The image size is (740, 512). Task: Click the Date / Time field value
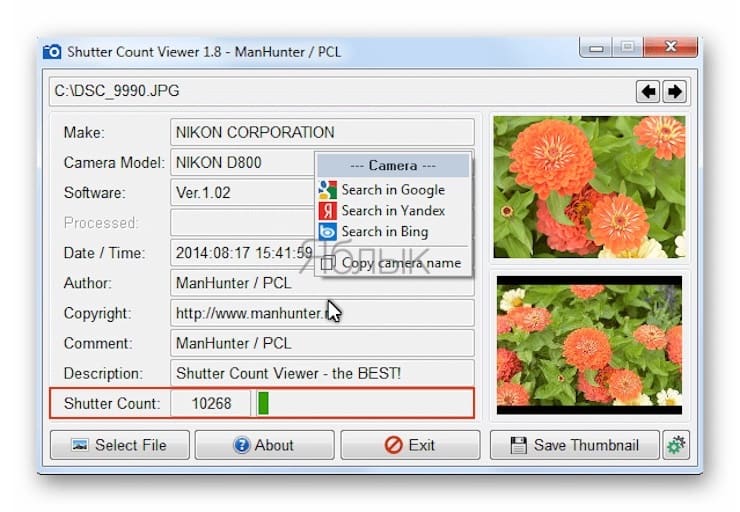click(x=242, y=253)
